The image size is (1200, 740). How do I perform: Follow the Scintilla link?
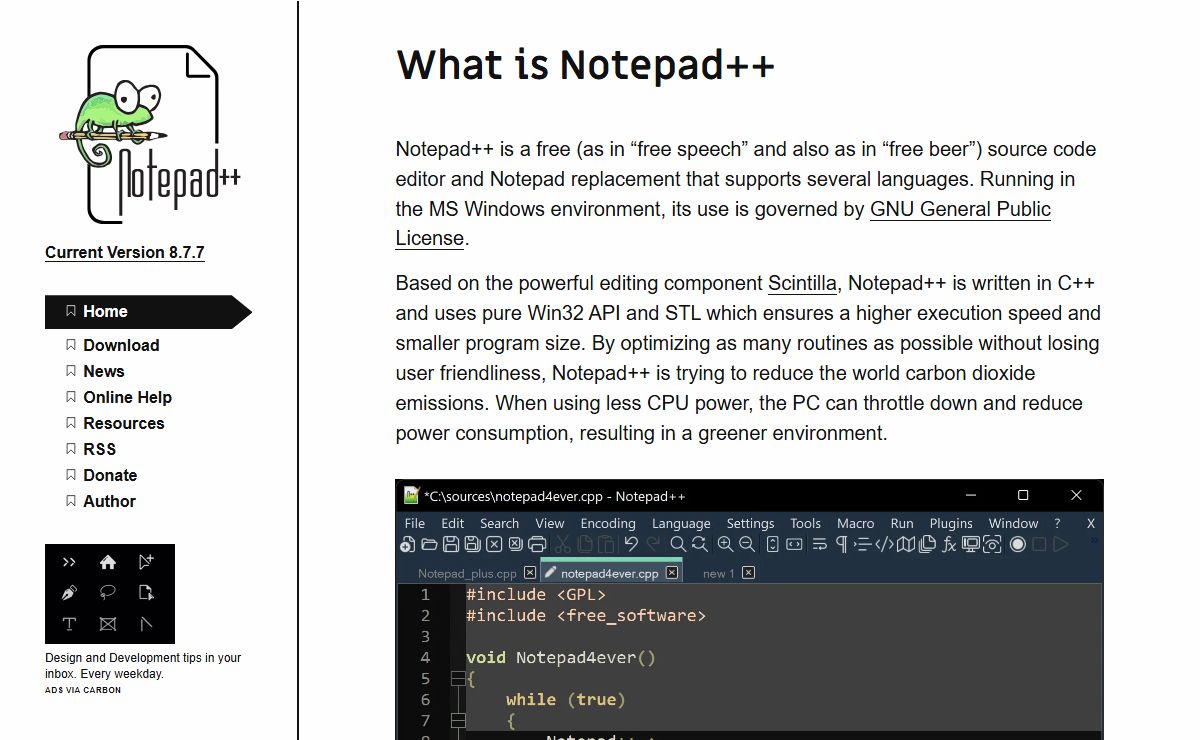click(x=802, y=283)
